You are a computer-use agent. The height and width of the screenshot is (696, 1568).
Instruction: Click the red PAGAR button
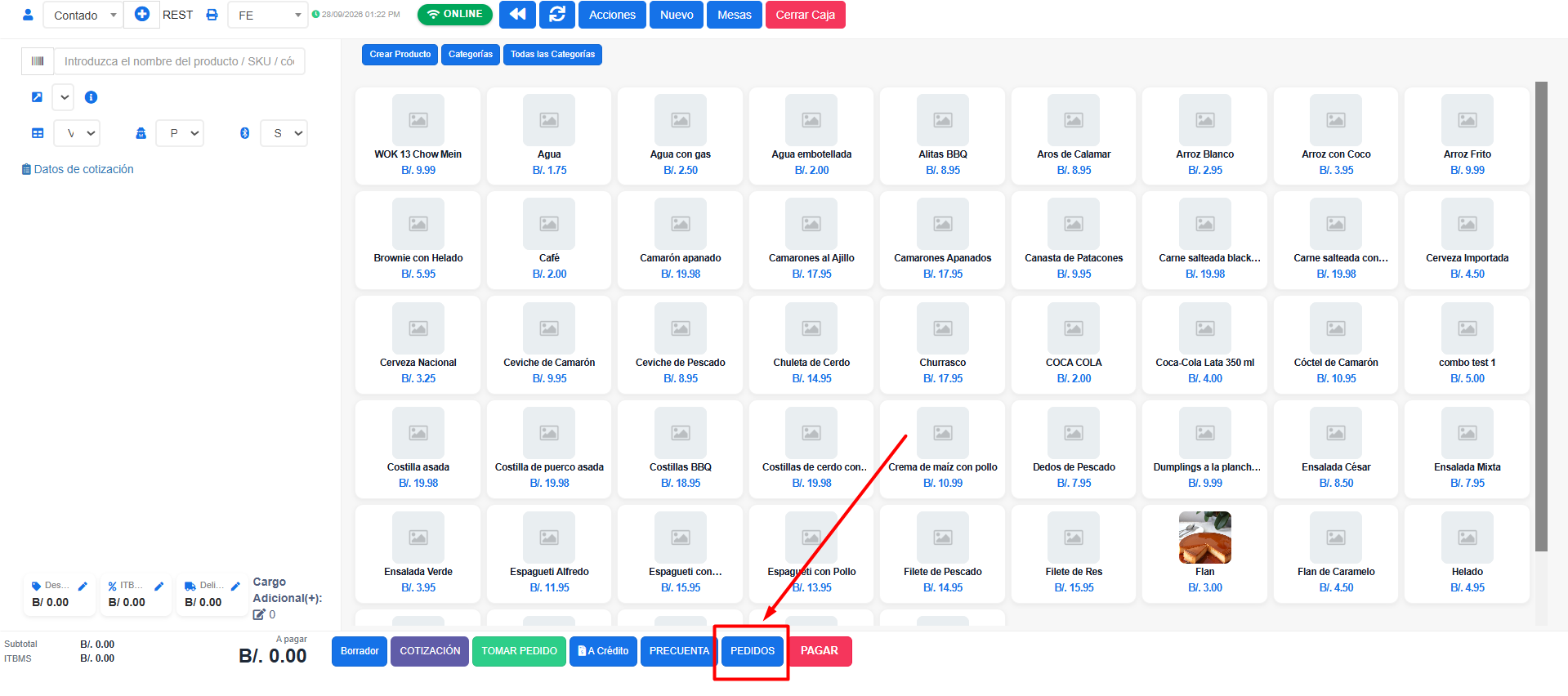(x=820, y=651)
